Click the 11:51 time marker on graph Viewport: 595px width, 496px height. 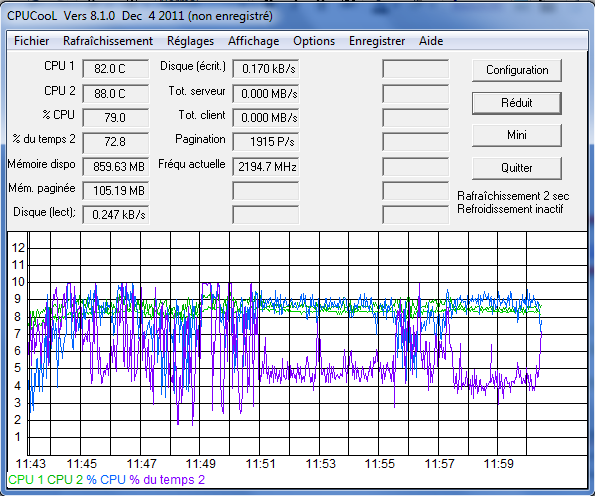coord(260,463)
